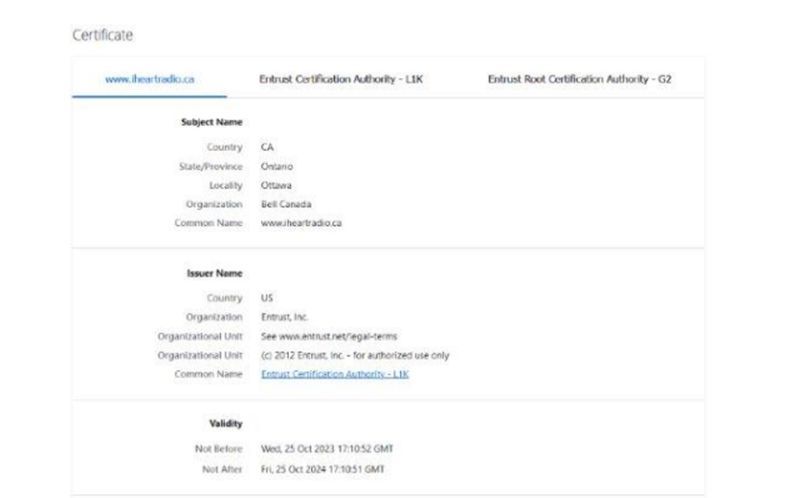Select the Locality field label

tap(226, 185)
